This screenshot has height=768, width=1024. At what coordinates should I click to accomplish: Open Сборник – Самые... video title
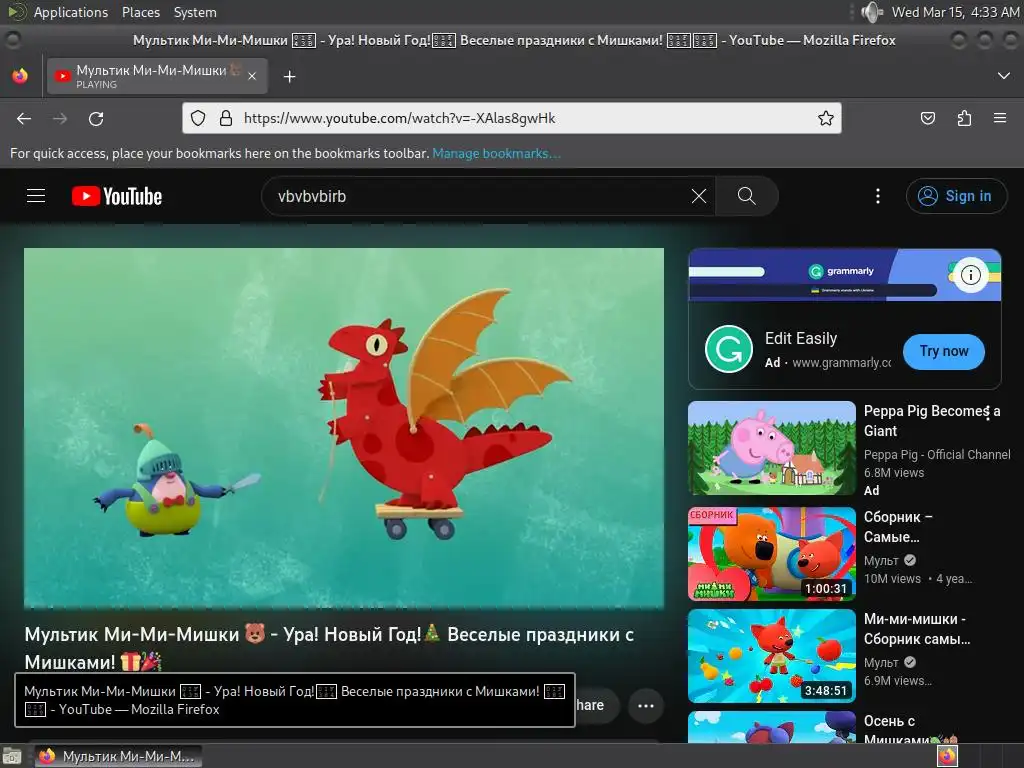point(898,527)
